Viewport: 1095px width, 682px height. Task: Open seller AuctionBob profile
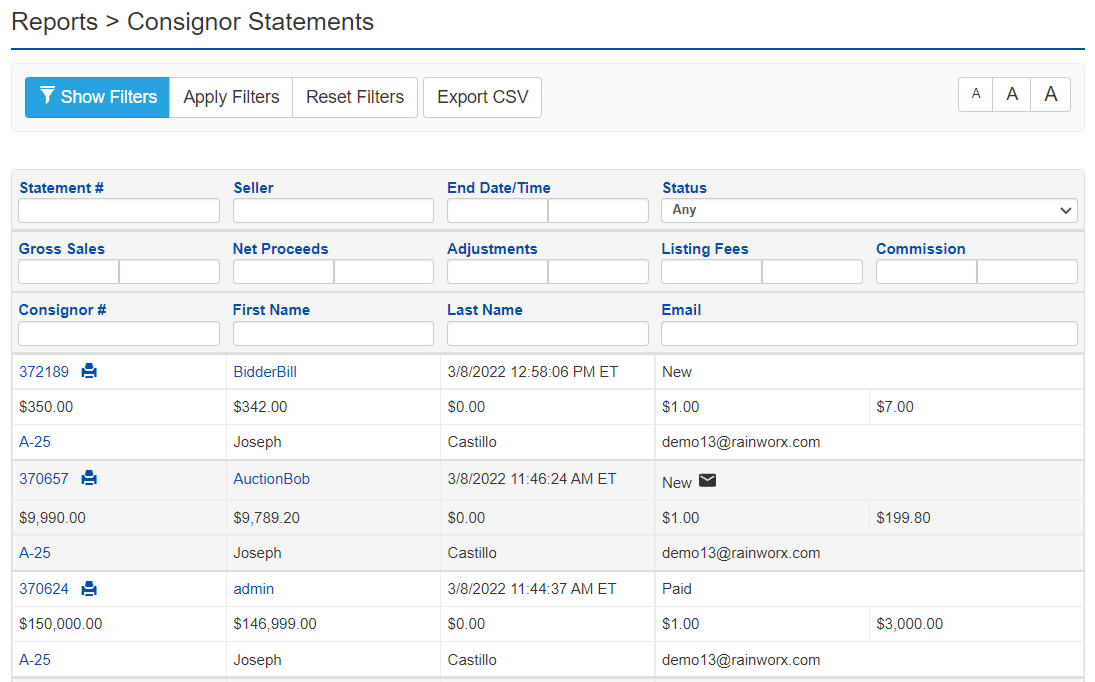coord(271,479)
